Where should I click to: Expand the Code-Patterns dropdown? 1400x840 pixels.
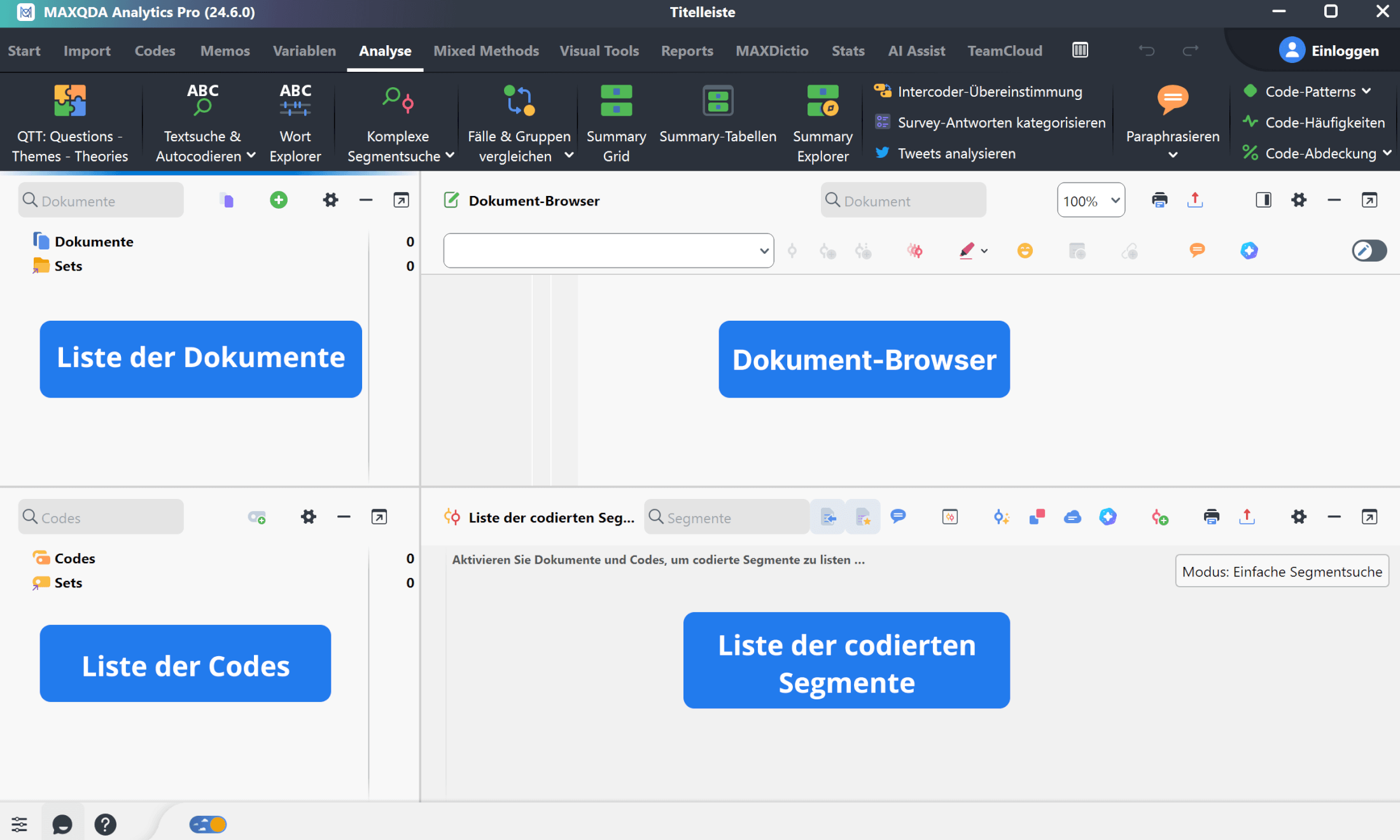[1366, 91]
